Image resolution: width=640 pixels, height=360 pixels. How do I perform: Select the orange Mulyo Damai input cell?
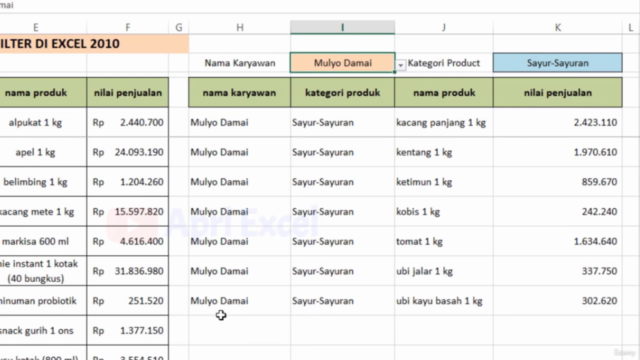click(x=342, y=63)
